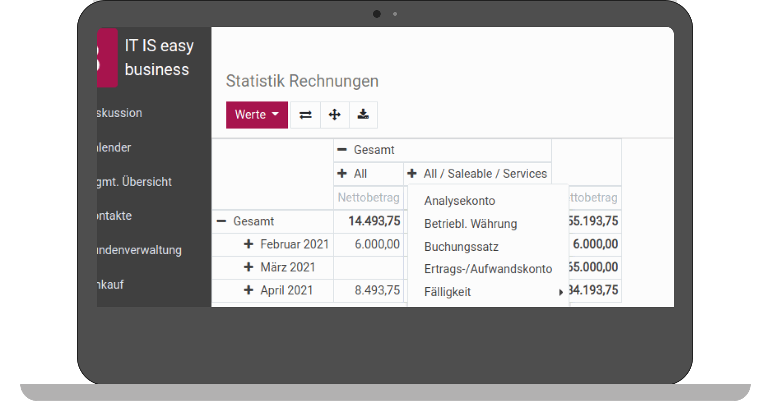The height and width of the screenshot is (402, 770).
Task: Collapse the Gesamt row
Action: point(221,221)
